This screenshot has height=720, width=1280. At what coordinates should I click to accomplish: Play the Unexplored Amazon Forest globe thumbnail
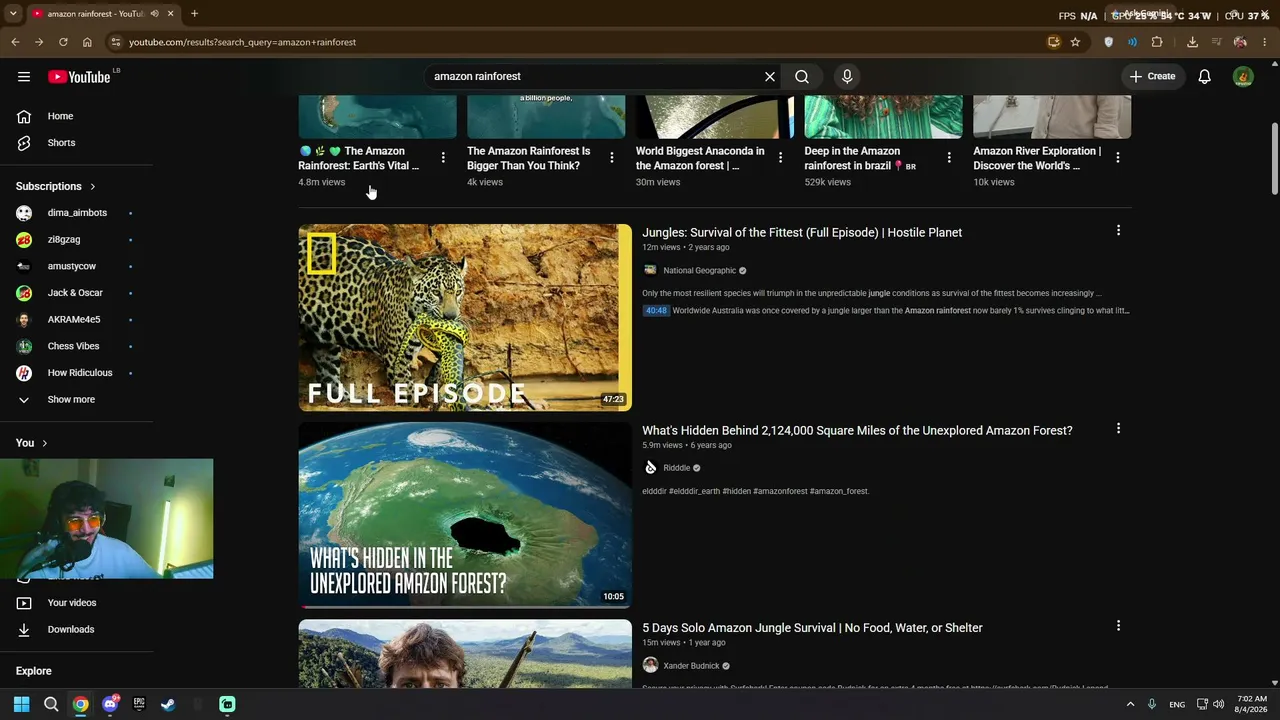pos(465,515)
